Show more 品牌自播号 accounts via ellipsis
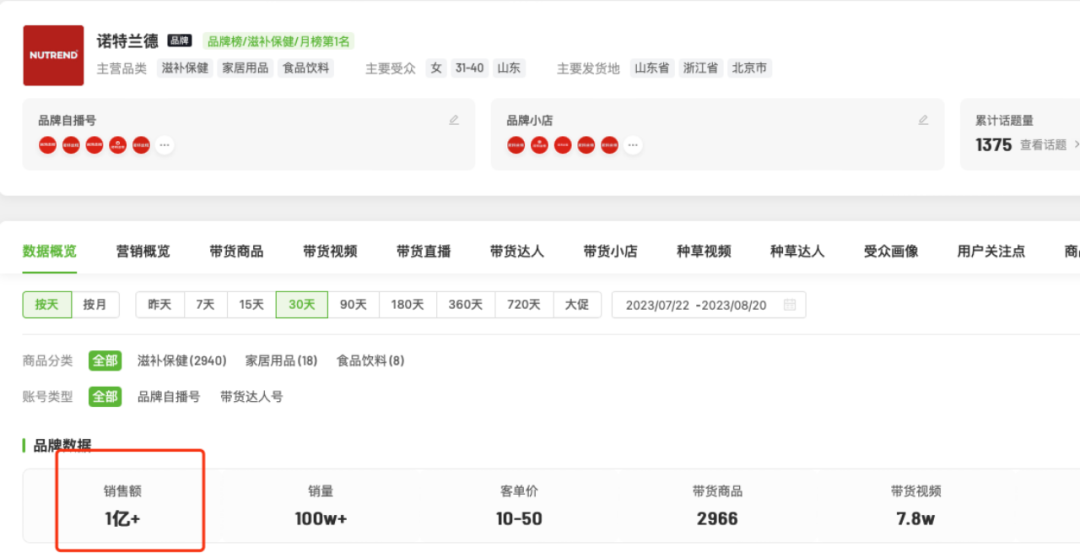The image size is (1080, 553). pos(164,145)
